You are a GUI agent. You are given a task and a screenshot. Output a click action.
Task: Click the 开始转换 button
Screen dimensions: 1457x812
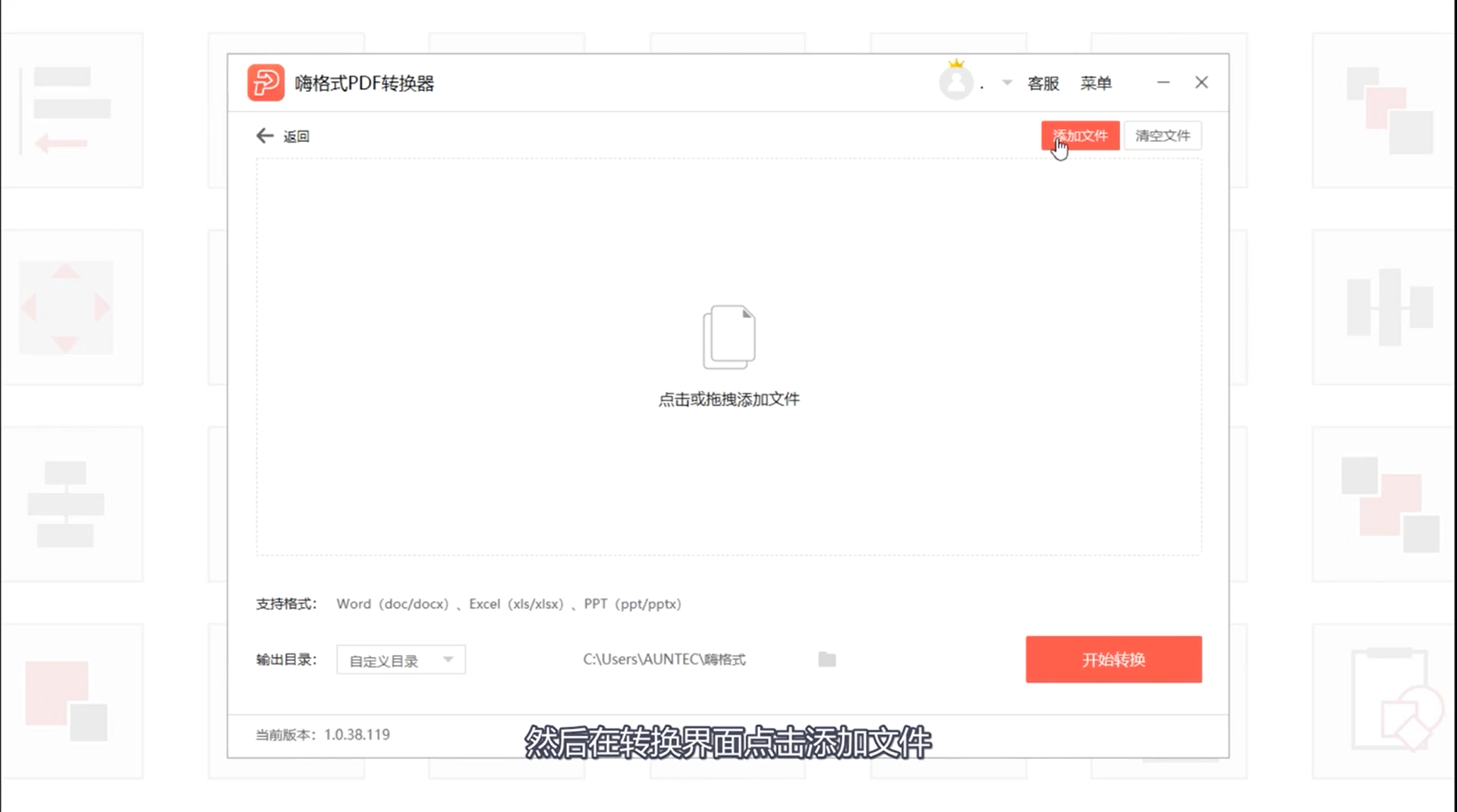pos(1113,659)
